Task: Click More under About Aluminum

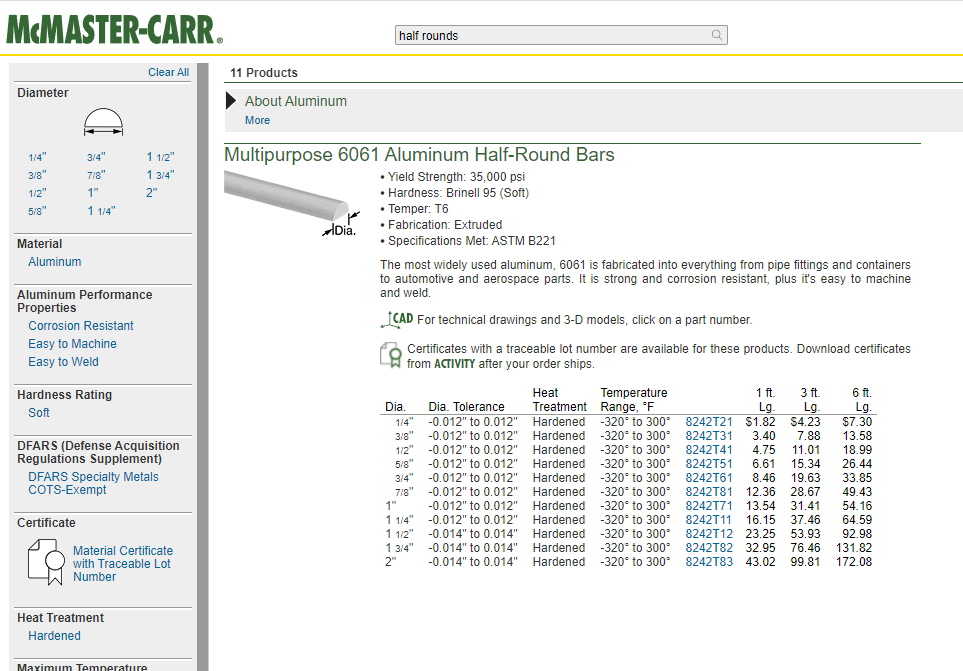Action: point(257,120)
